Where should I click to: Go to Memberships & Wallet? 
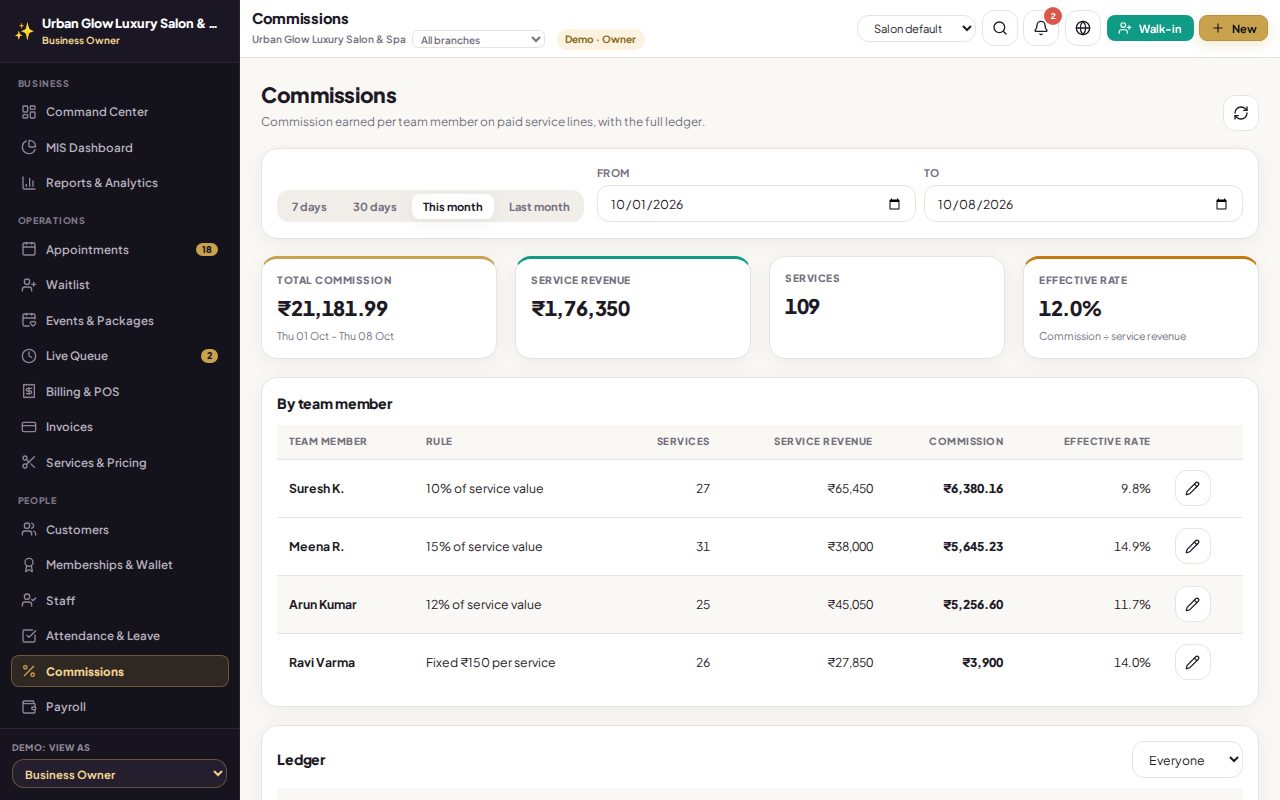tap(120, 565)
